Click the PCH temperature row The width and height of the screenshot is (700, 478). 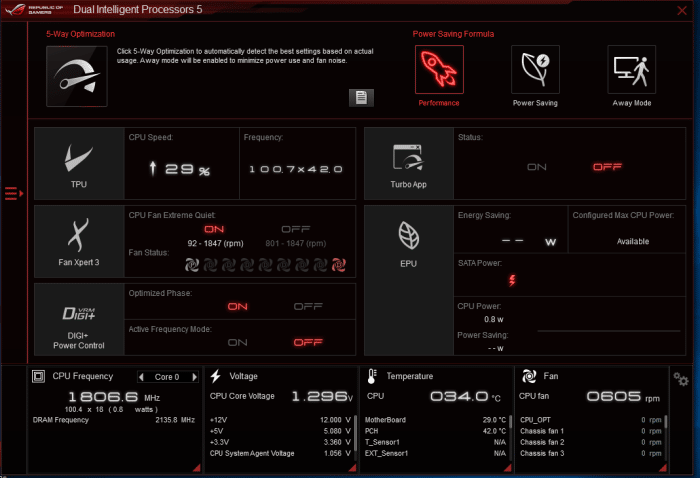pyautogui.click(x=435, y=431)
